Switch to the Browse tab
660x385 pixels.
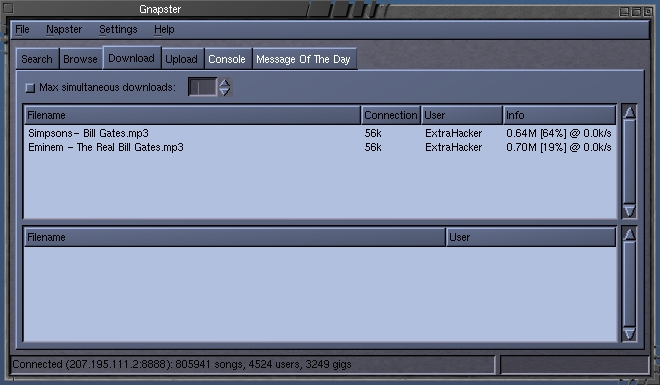80,59
